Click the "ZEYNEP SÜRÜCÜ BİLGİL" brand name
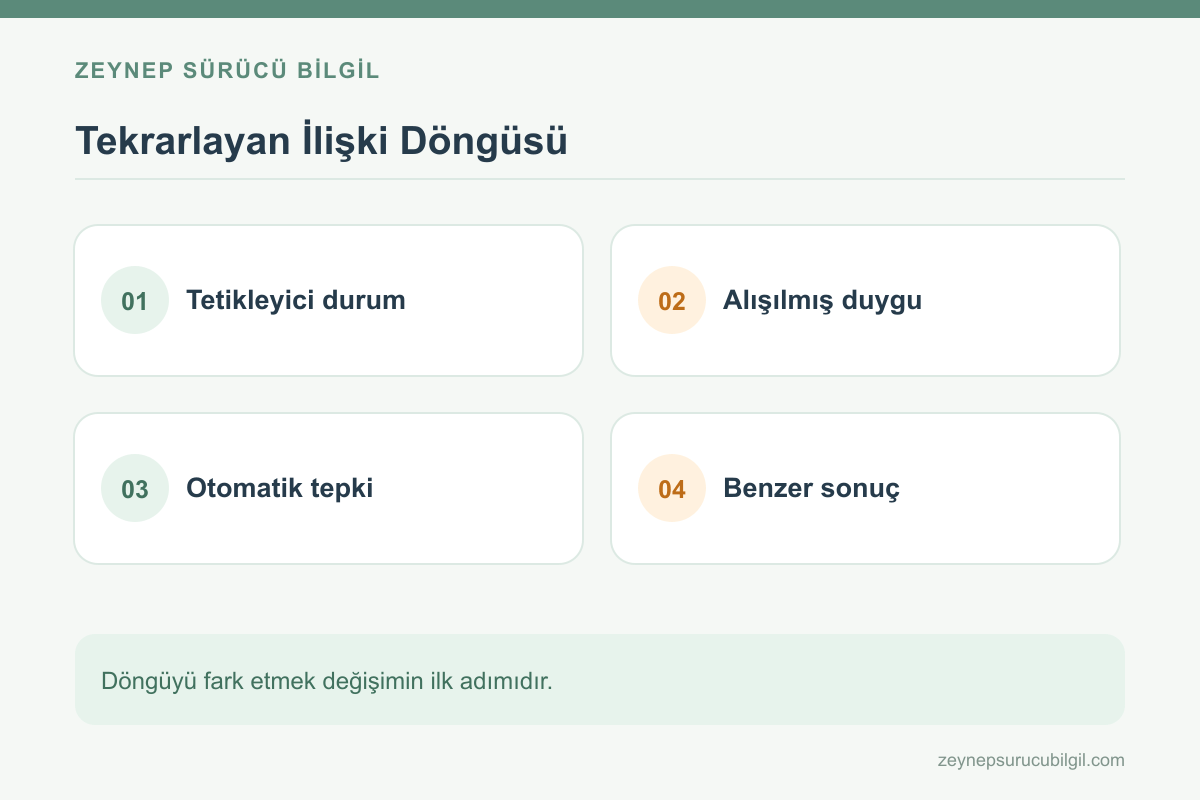 coord(227,71)
